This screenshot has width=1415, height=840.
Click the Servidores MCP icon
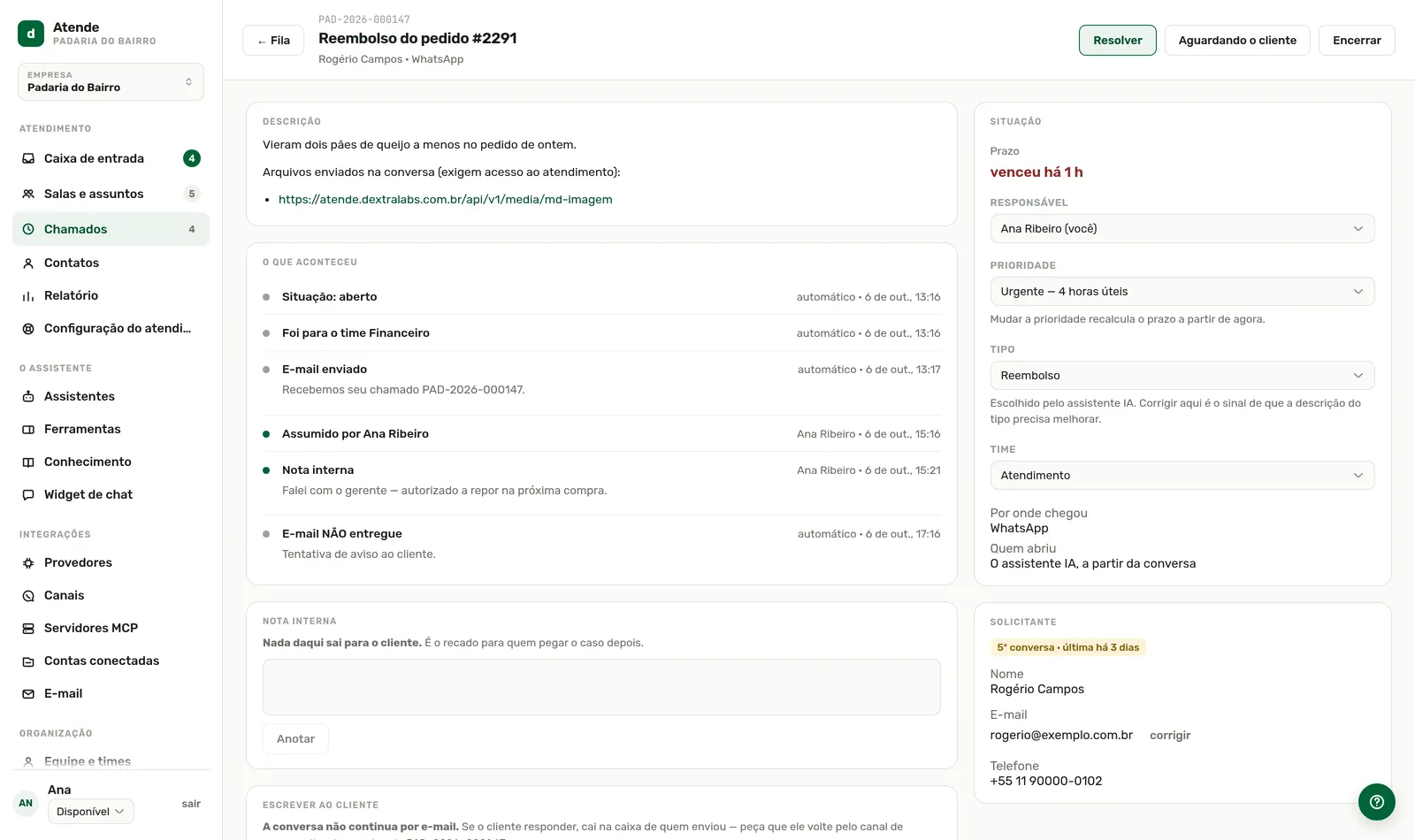point(28,628)
